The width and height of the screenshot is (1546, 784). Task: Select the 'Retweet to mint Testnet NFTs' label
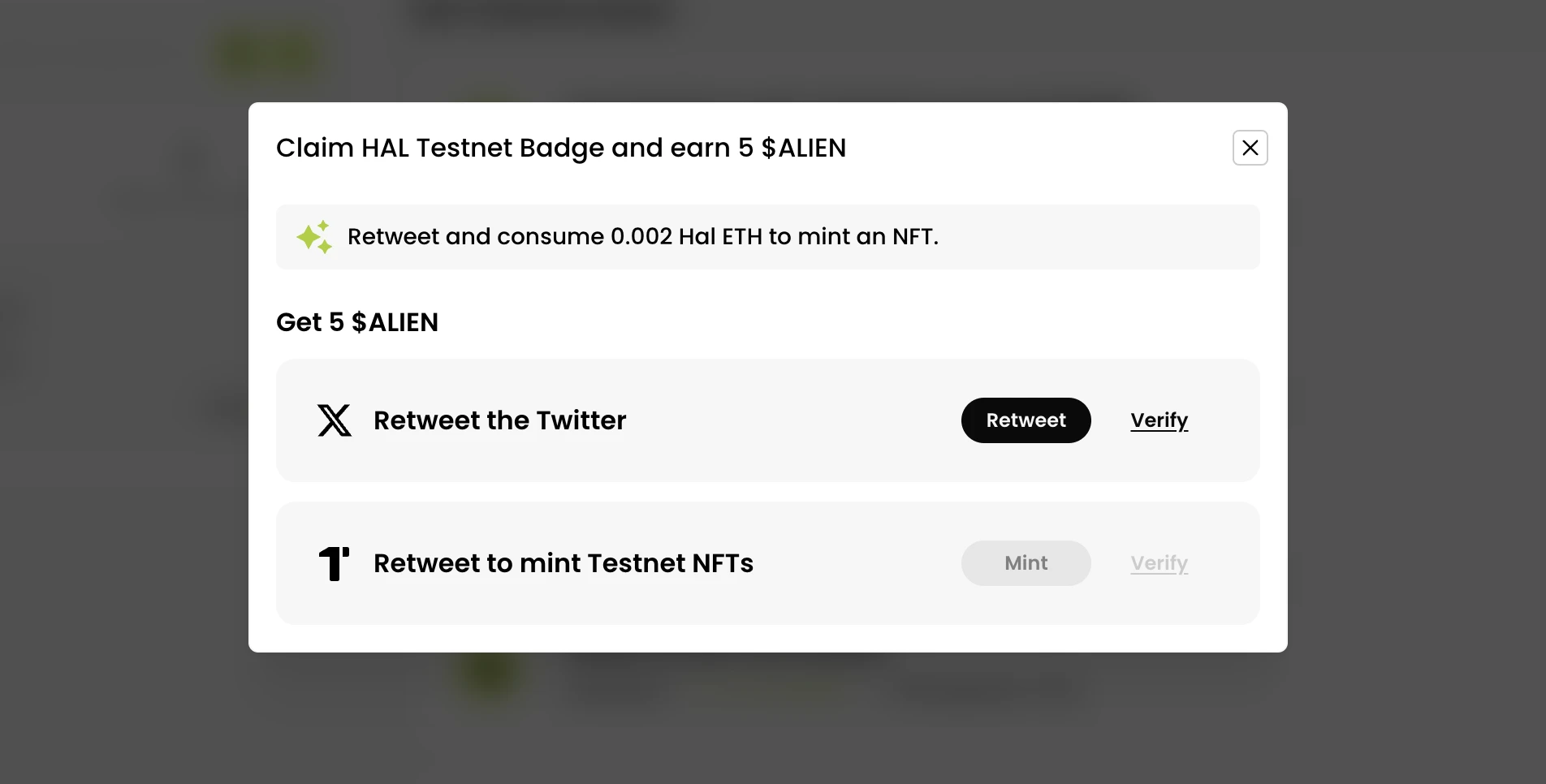click(x=564, y=563)
